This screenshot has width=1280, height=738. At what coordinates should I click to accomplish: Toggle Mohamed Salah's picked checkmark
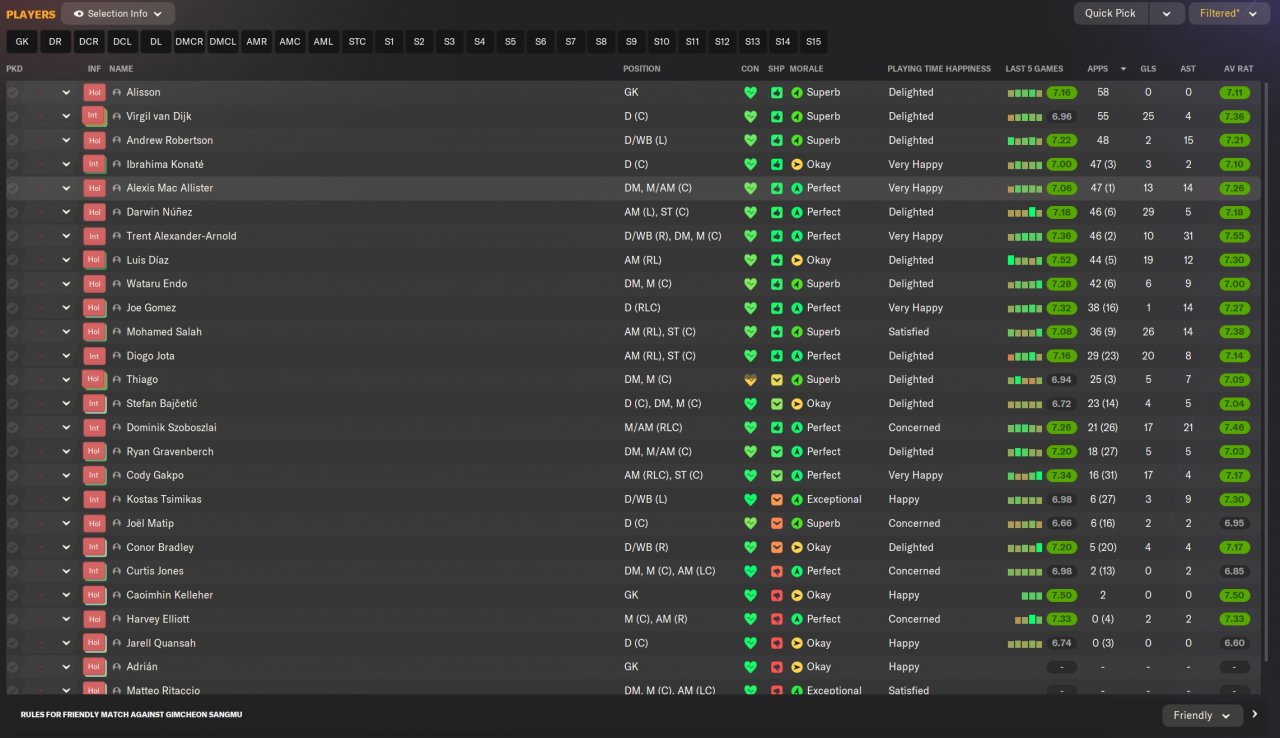point(13,332)
